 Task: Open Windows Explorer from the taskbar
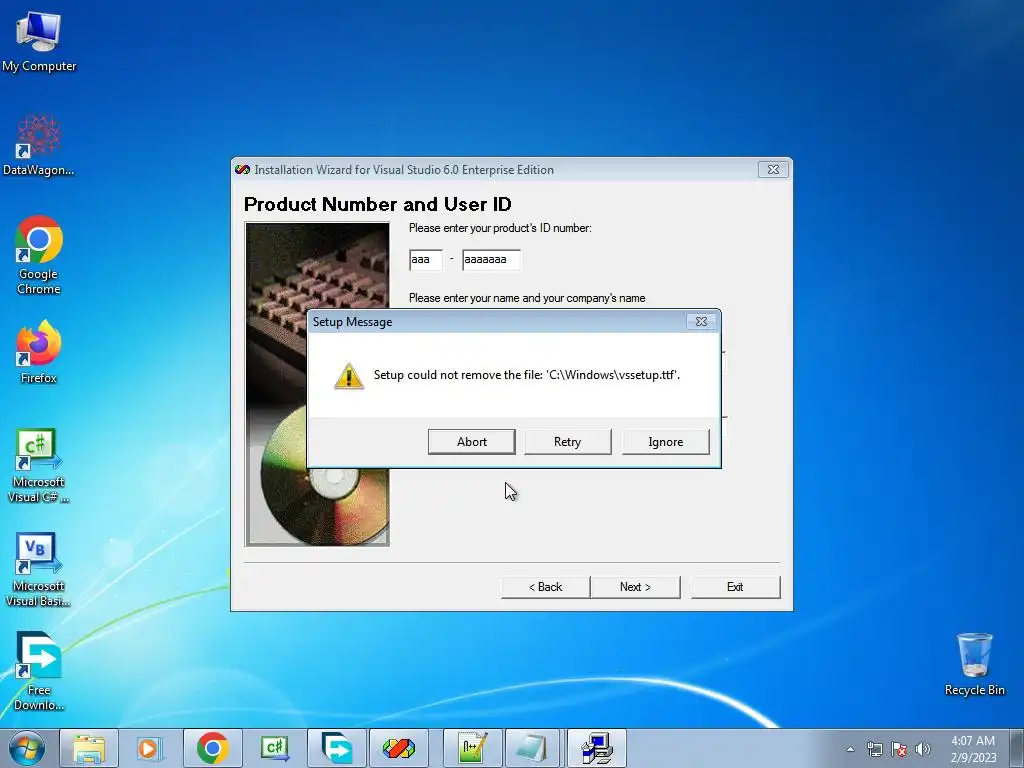(x=89, y=748)
